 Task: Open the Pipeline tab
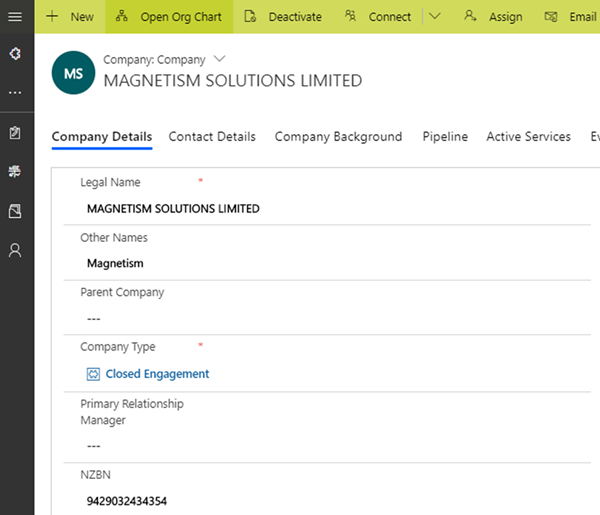(445, 137)
